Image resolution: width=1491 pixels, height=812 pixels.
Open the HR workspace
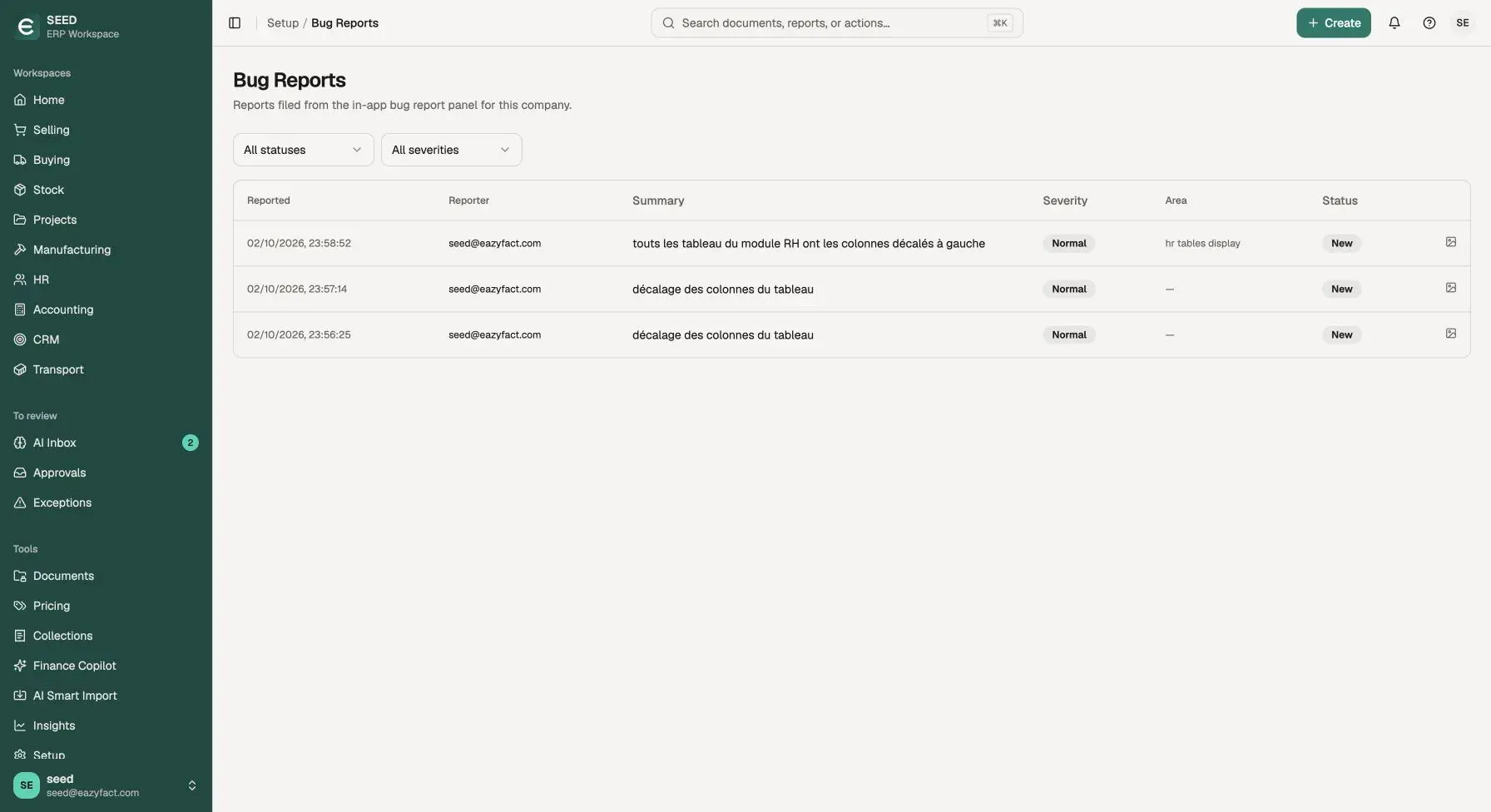tap(106, 280)
